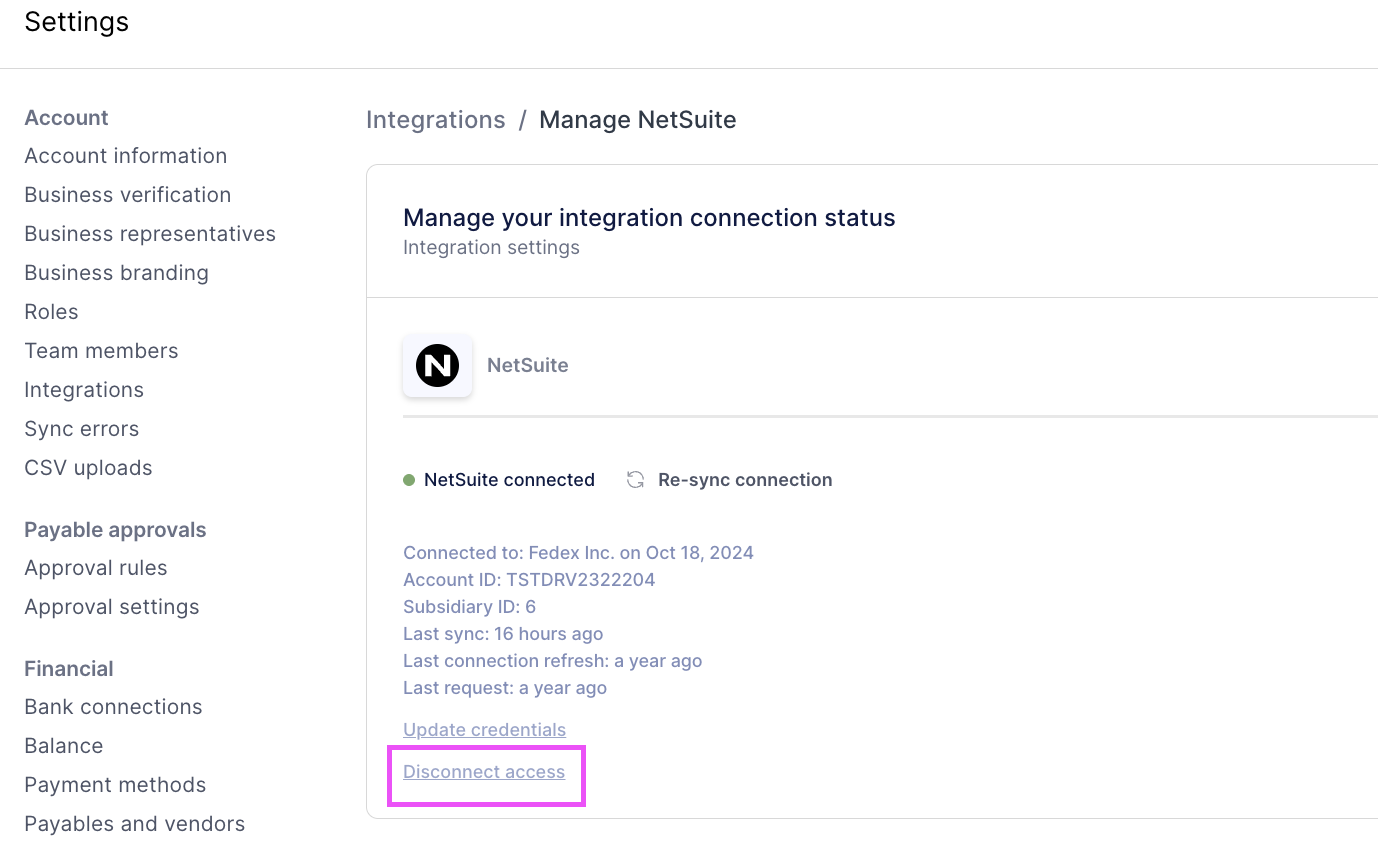
Task: Click 'Last connection refresh' text
Action: (x=552, y=661)
